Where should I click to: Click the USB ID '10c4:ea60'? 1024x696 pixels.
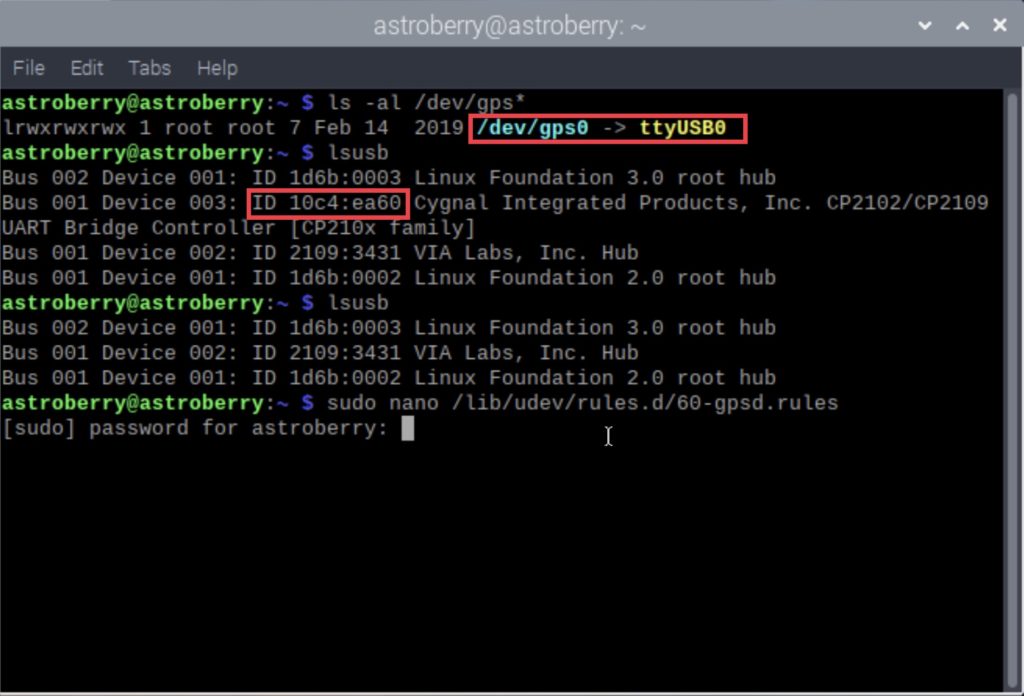click(345, 203)
